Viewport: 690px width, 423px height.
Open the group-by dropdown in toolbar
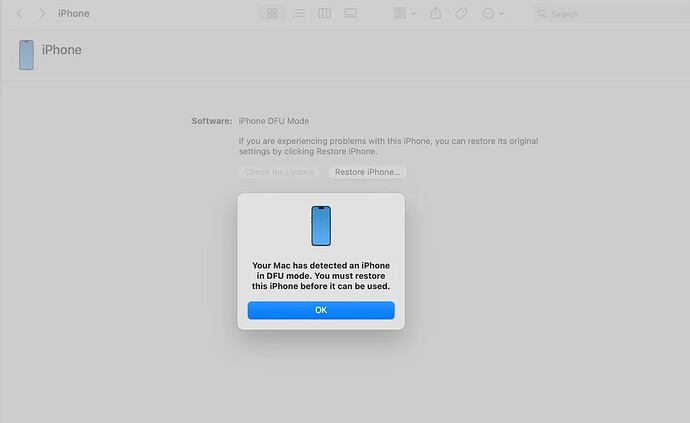[405, 14]
